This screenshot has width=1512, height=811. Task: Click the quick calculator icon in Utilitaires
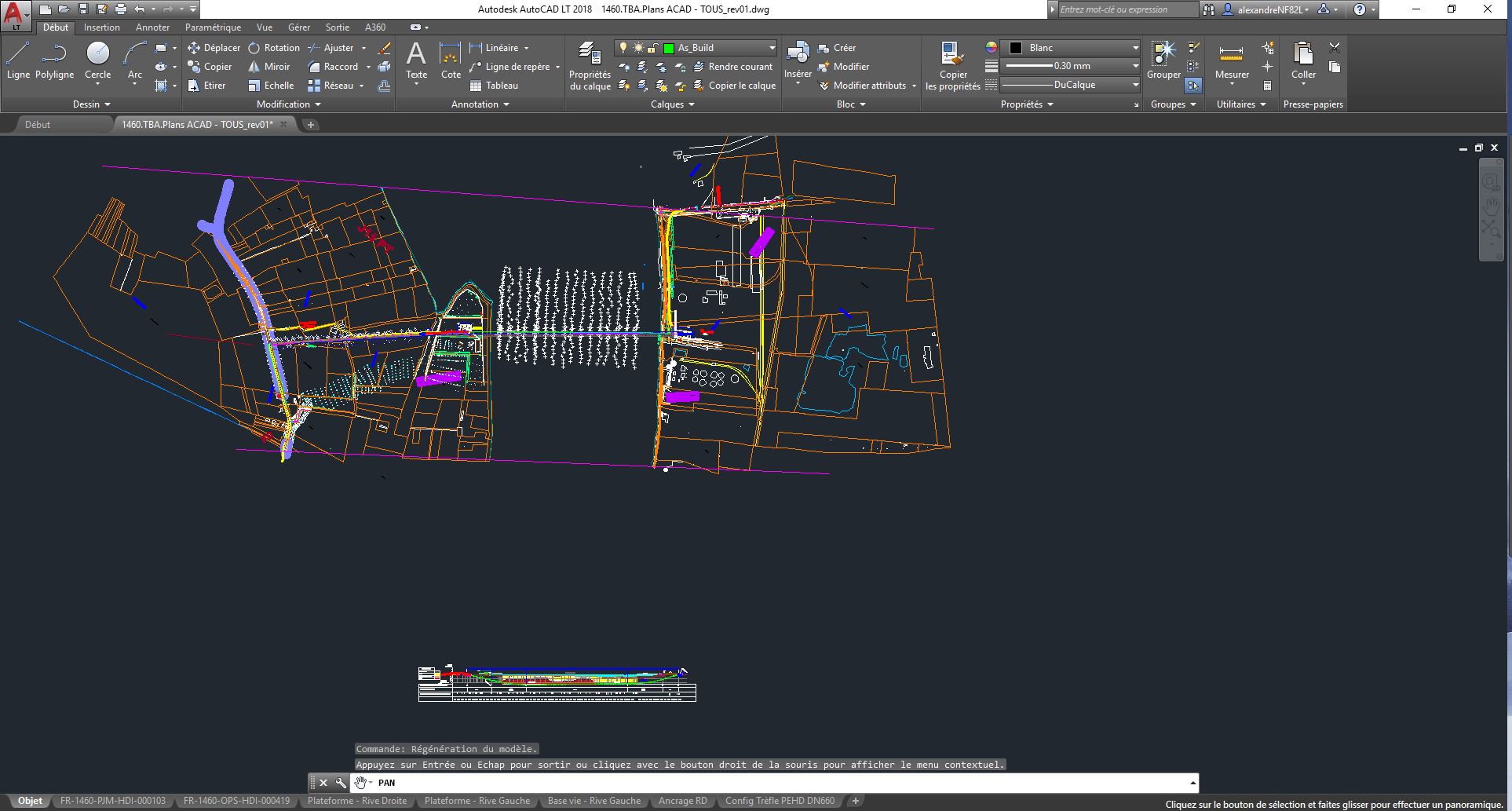(x=1267, y=86)
